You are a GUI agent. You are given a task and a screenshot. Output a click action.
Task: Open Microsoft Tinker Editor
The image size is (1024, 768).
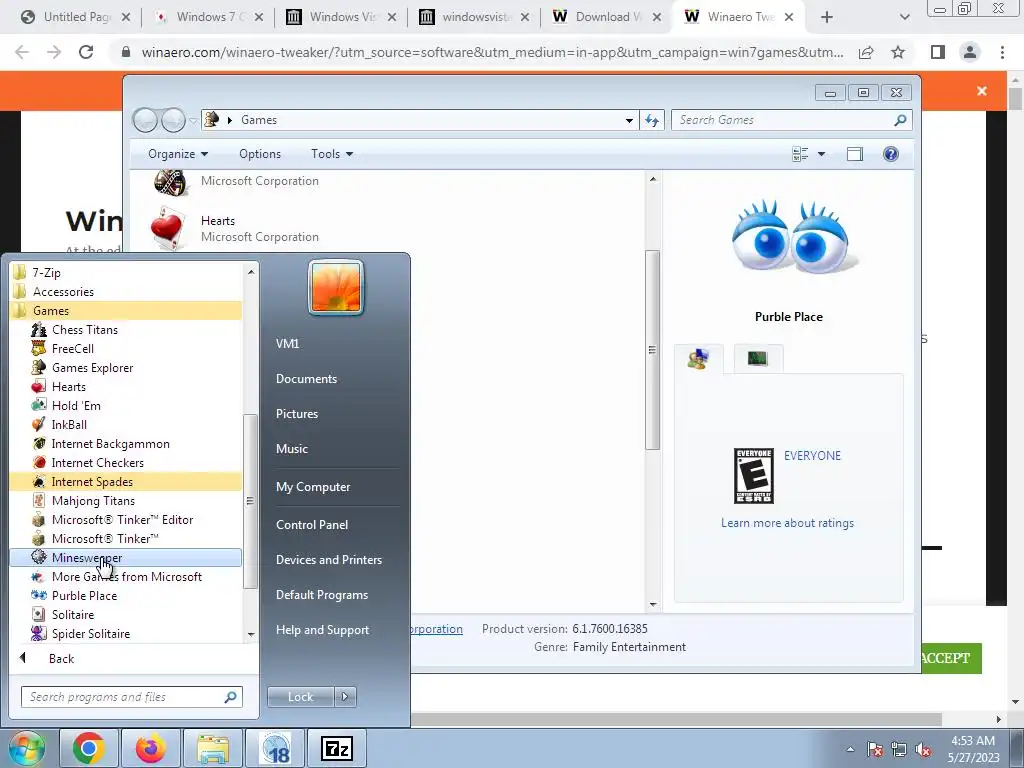coord(122,520)
